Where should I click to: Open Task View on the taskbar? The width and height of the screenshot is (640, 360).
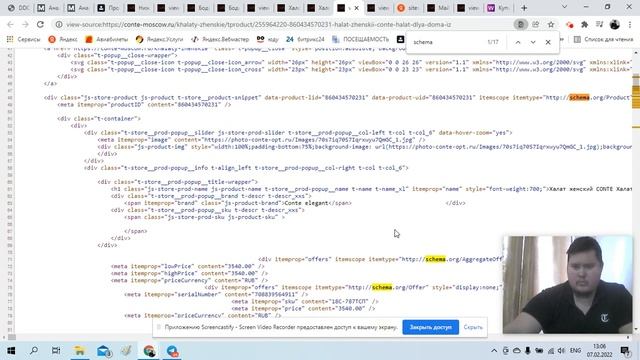(56, 351)
